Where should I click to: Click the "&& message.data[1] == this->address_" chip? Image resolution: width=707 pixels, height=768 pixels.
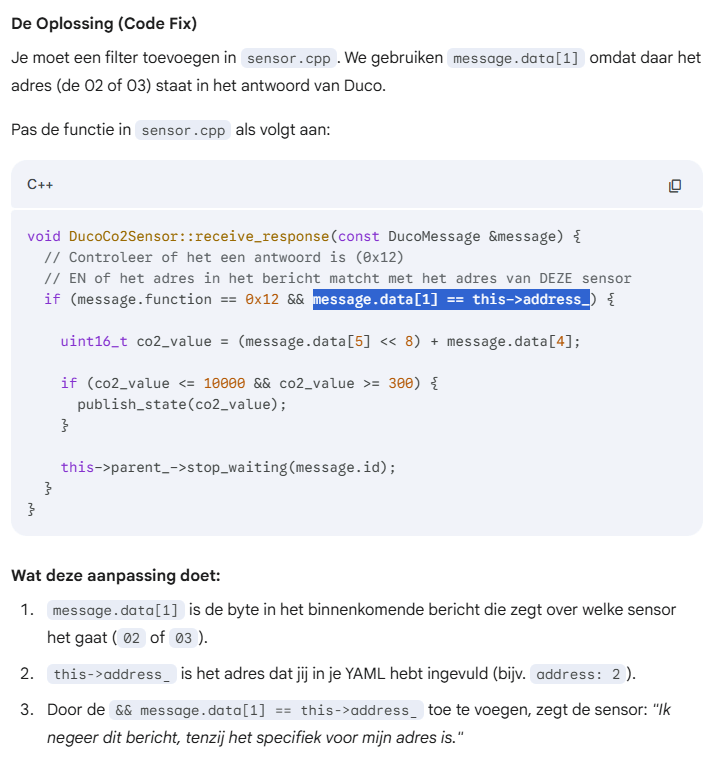click(x=265, y=710)
